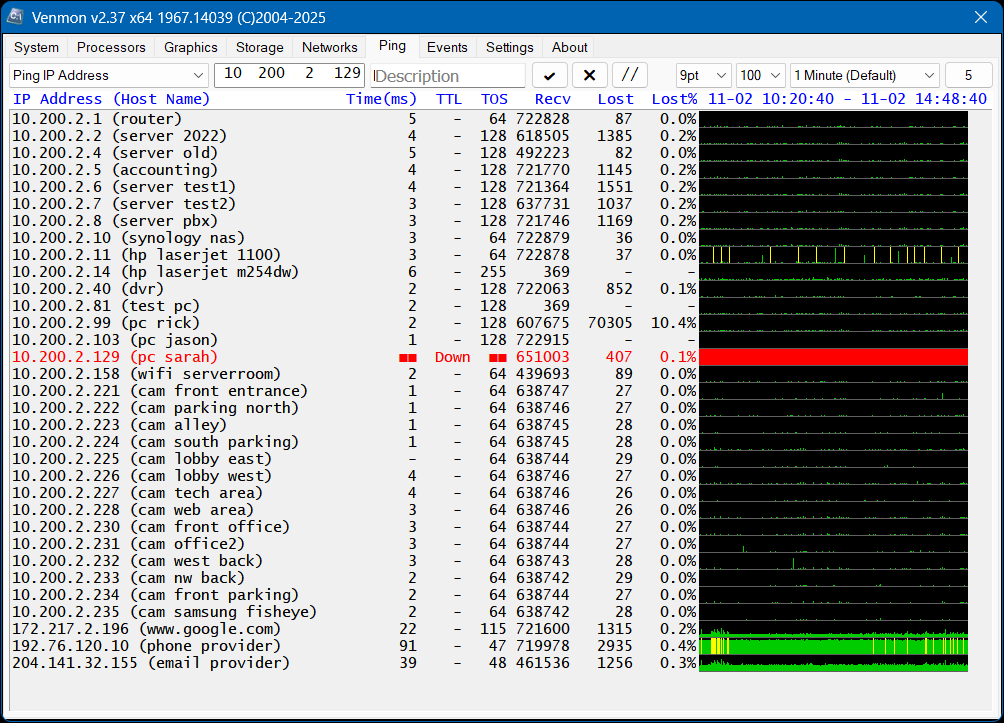Viewport: 1004px width, 723px height.
Task: Expand the 1 Minute (Default) interval dropdown
Action: click(865, 76)
